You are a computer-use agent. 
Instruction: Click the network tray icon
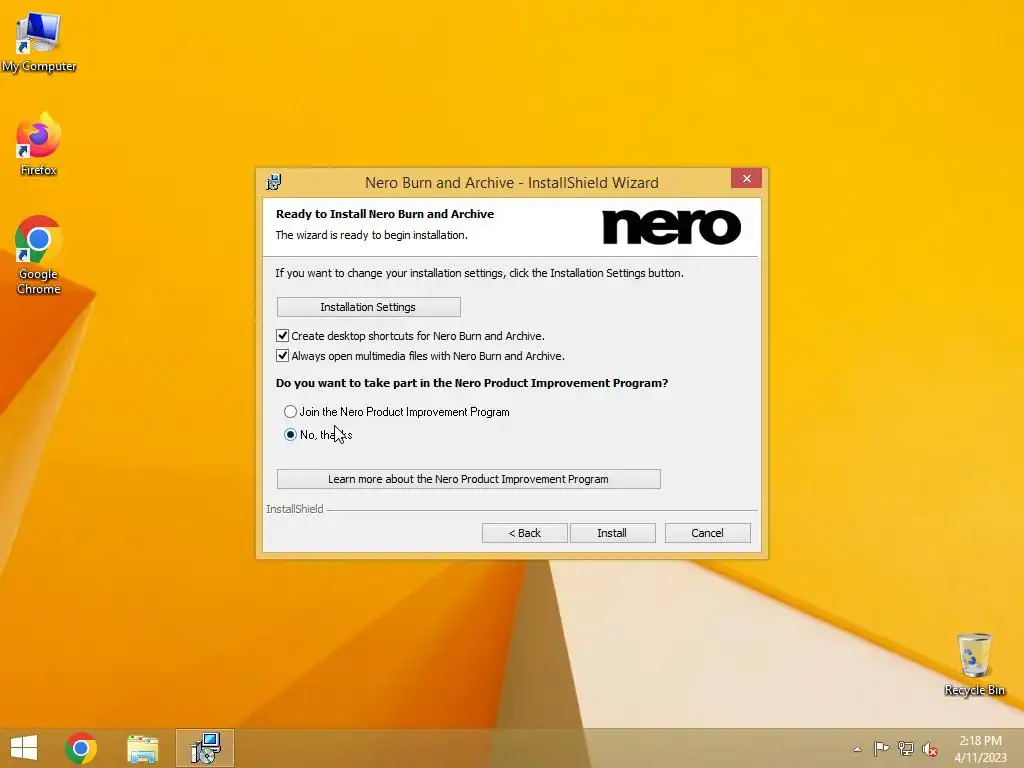pyautogui.click(x=906, y=748)
